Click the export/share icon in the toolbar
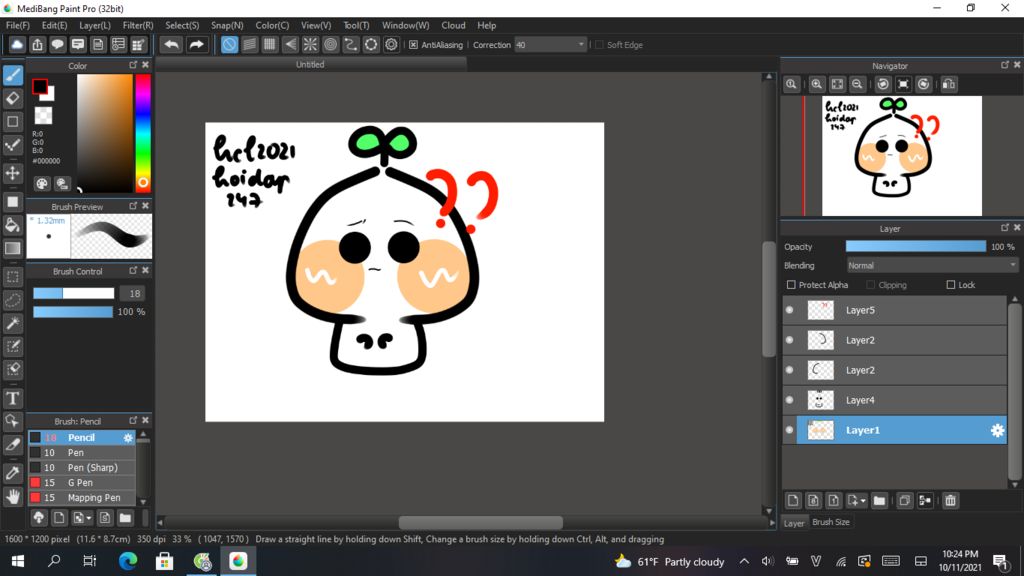 [37, 44]
